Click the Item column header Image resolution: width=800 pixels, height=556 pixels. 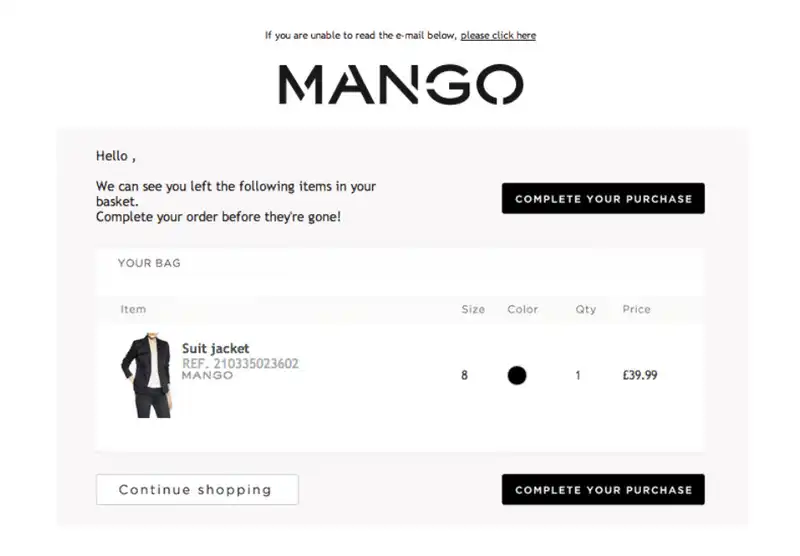pos(133,309)
